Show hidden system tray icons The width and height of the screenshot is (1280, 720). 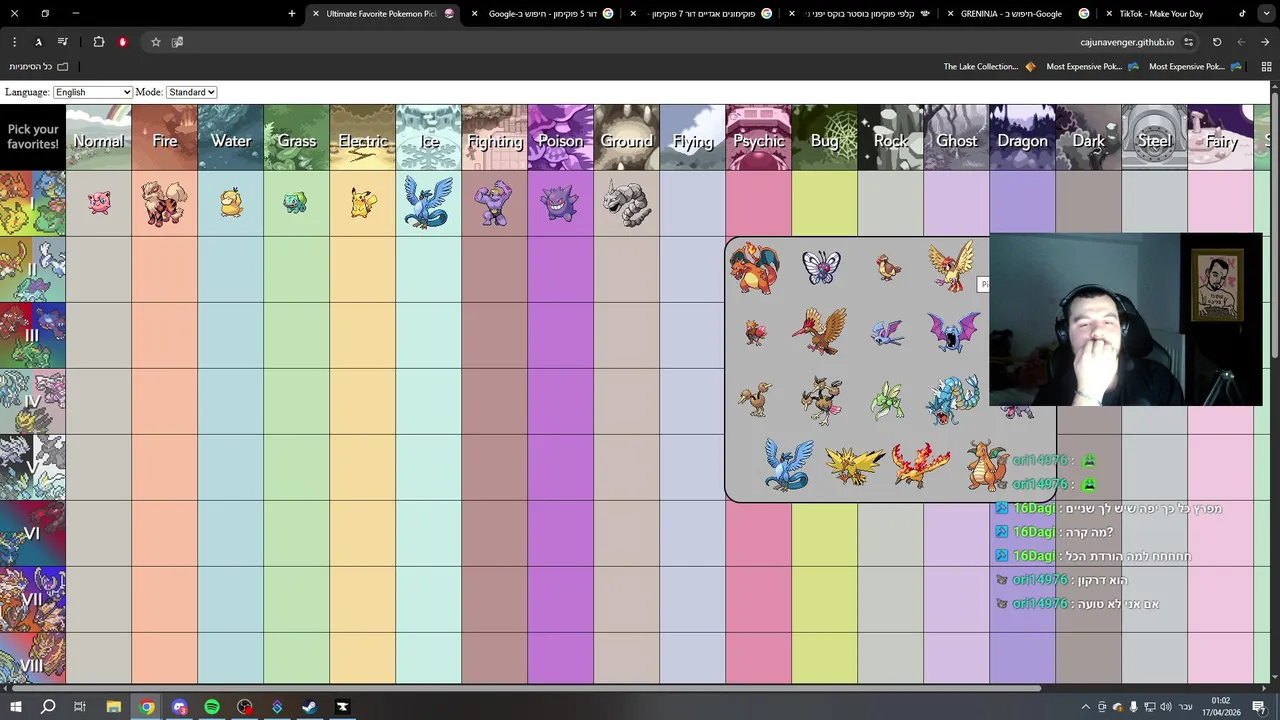[1086, 707]
